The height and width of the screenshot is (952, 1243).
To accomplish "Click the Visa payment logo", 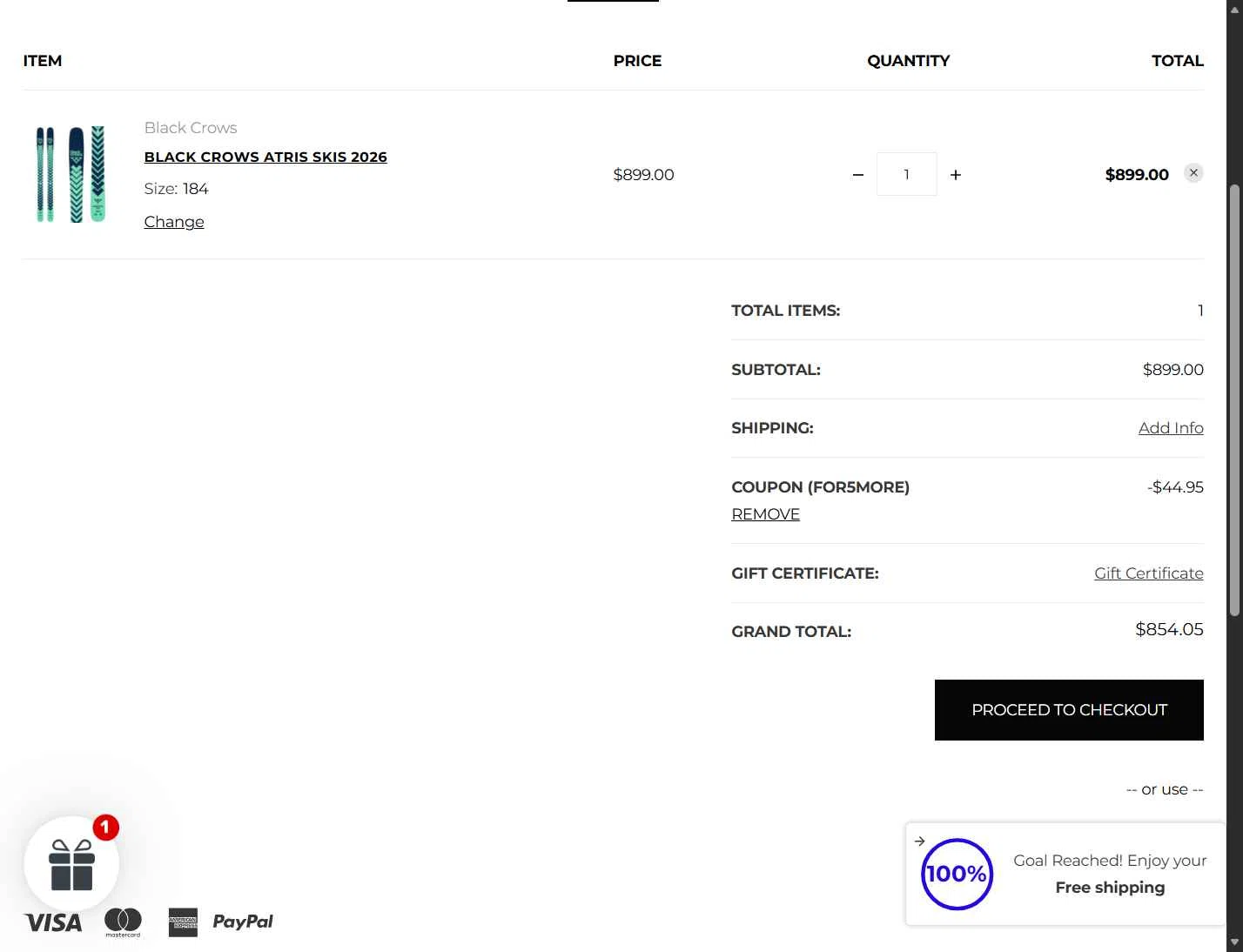I will pos(53,922).
